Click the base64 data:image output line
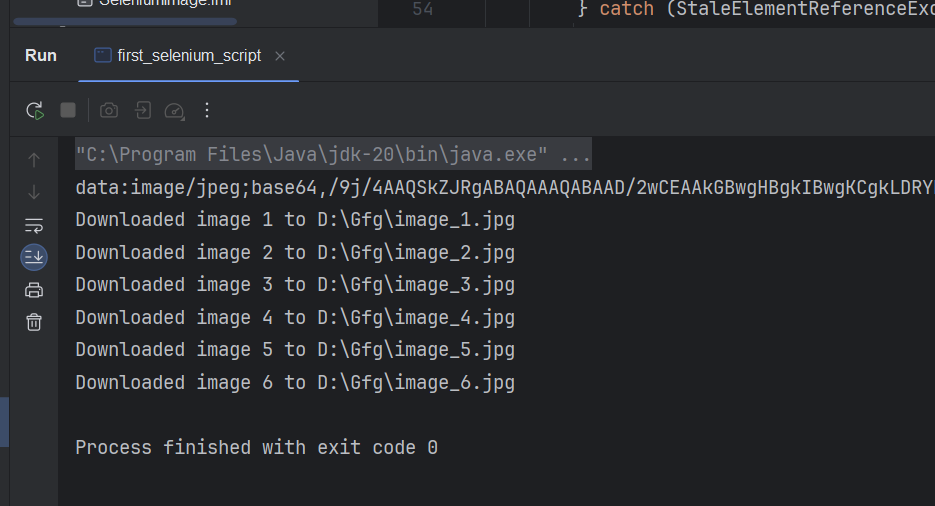The height and width of the screenshot is (506, 935). [x=500, y=187]
